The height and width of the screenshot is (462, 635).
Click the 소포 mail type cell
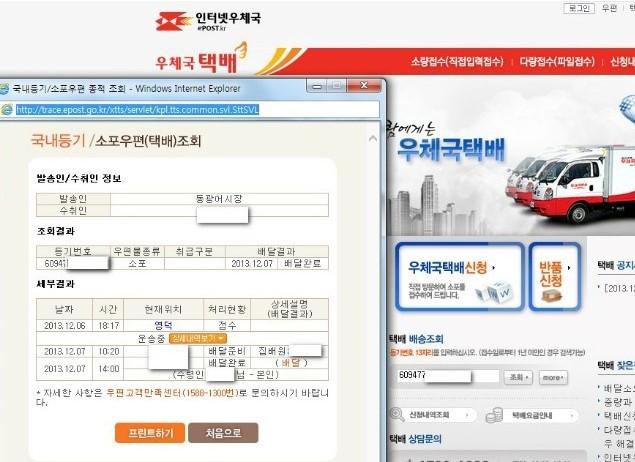click(x=137, y=264)
